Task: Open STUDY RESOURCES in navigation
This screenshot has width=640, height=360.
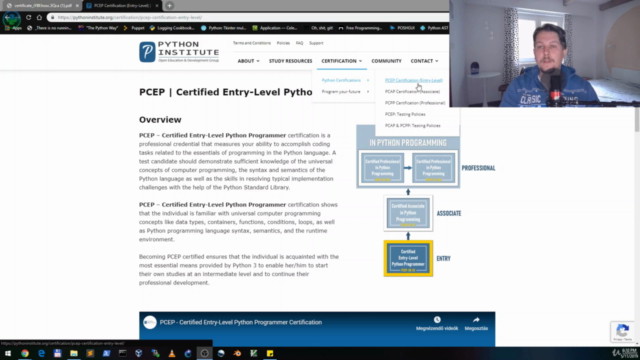Action: pyautogui.click(x=291, y=61)
